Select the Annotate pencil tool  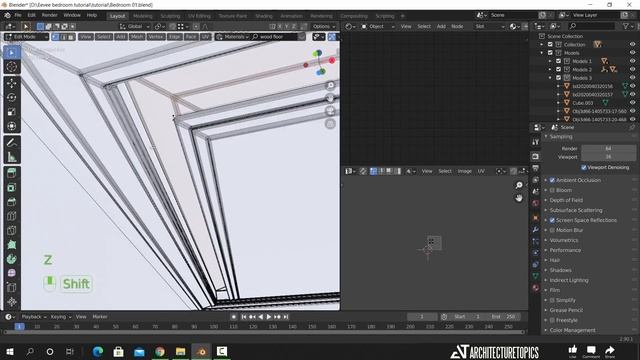click(11, 142)
